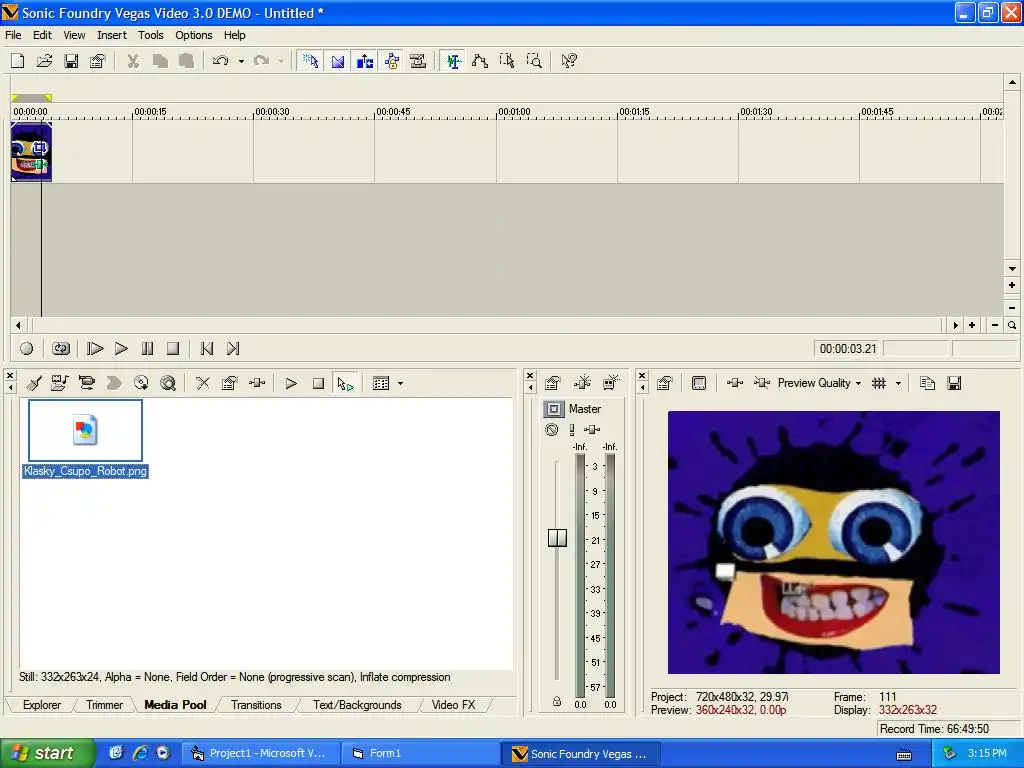The height and width of the screenshot is (768, 1024).
Task: Save preview snapshot to file
Action: tap(954, 383)
